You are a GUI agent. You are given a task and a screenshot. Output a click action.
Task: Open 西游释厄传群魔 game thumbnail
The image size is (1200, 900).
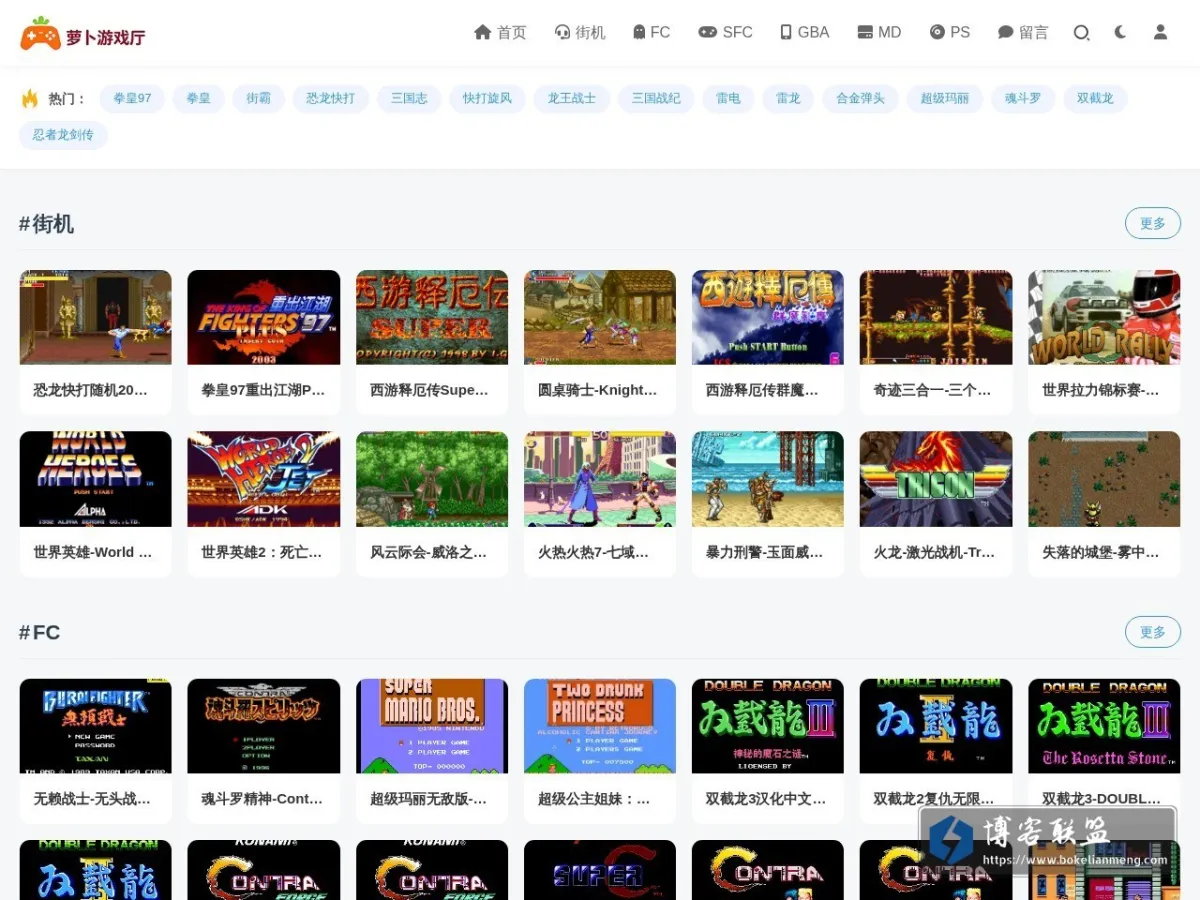click(x=768, y=317)
